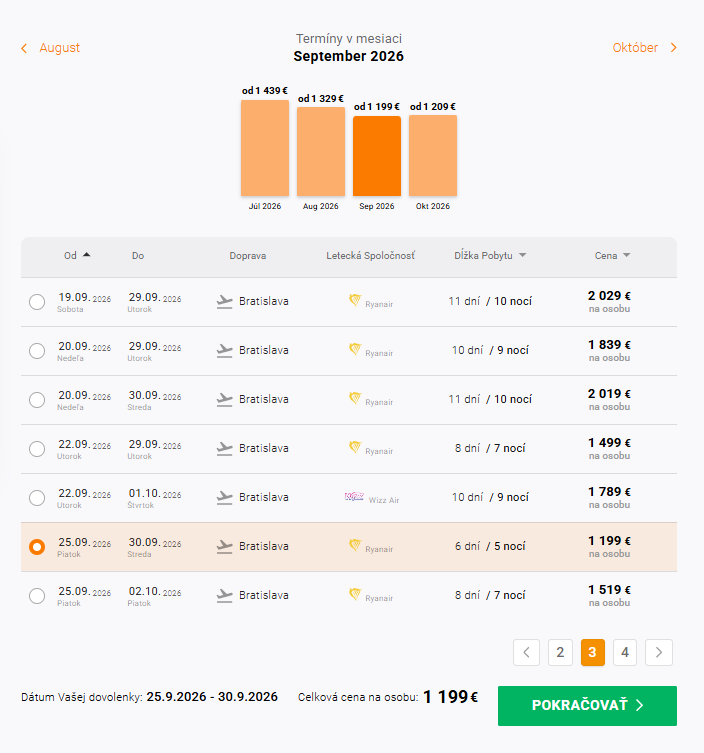
Task: Click Ryanair logo in 19.09. row
Action: click(x=355, y=301)
